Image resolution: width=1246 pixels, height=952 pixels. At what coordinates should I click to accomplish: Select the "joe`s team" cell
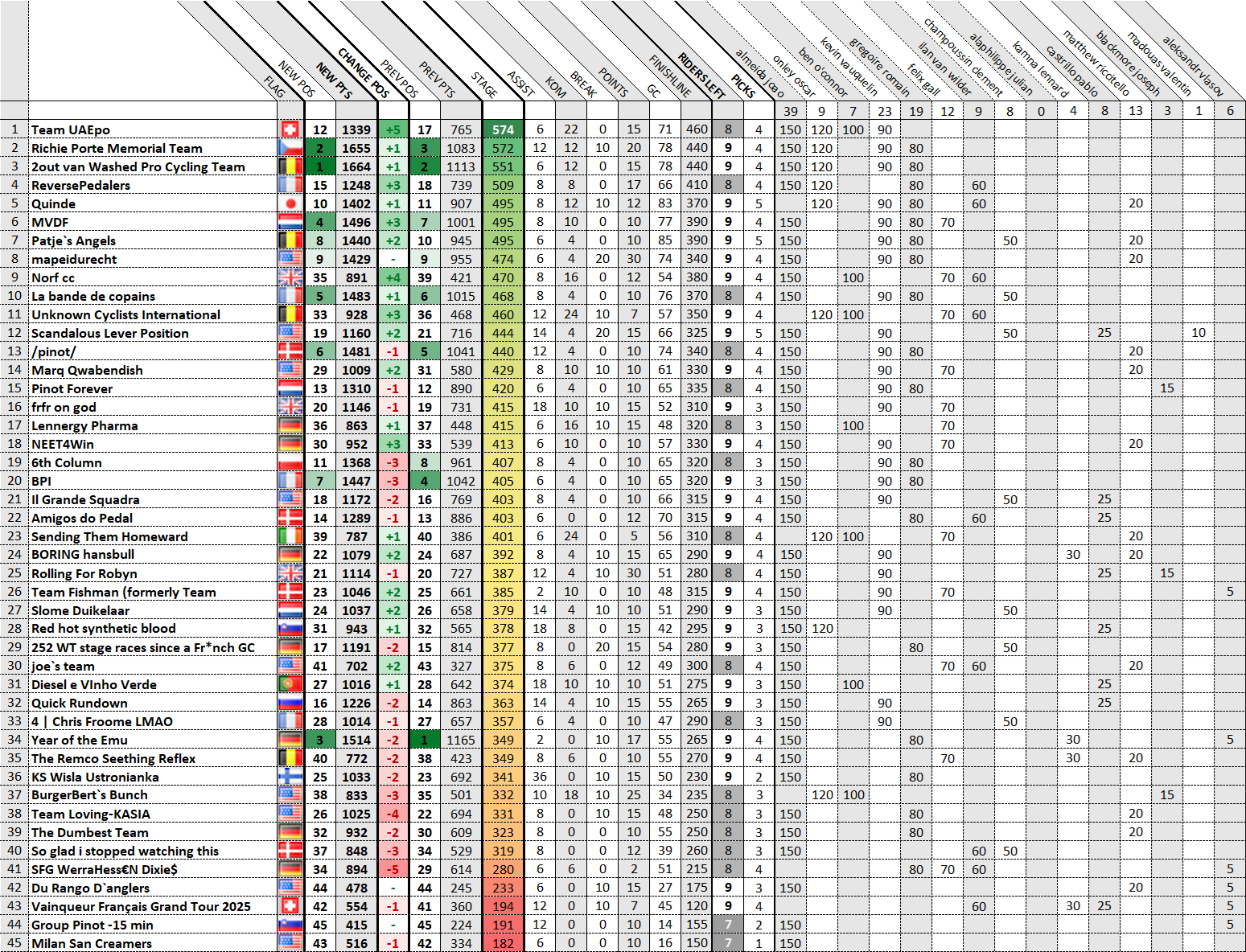tap(153, 666)
